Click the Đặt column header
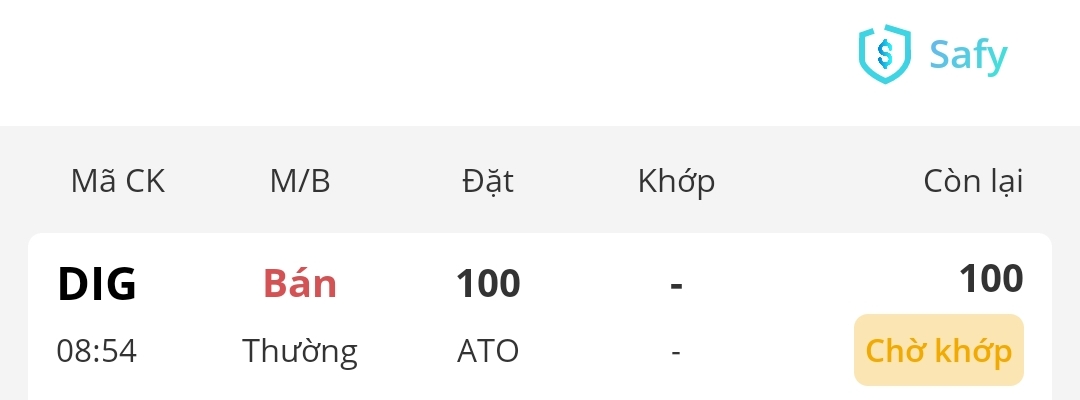 click(x=488, y=181)
